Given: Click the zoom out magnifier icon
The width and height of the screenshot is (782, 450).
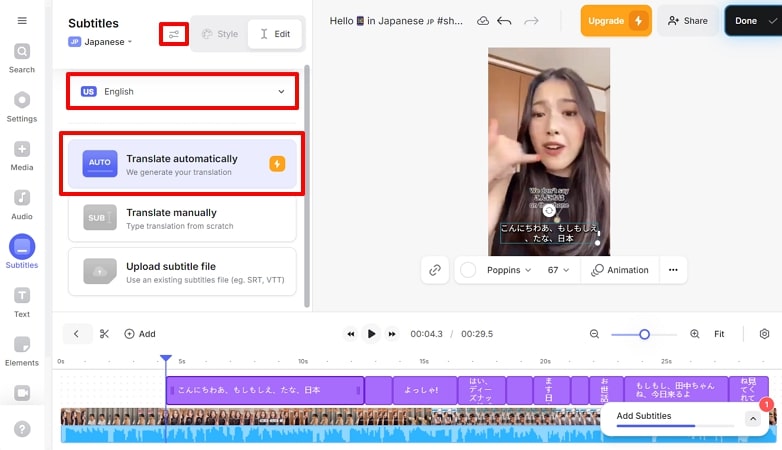Looking at the screenshot, I should click(594, 334).
